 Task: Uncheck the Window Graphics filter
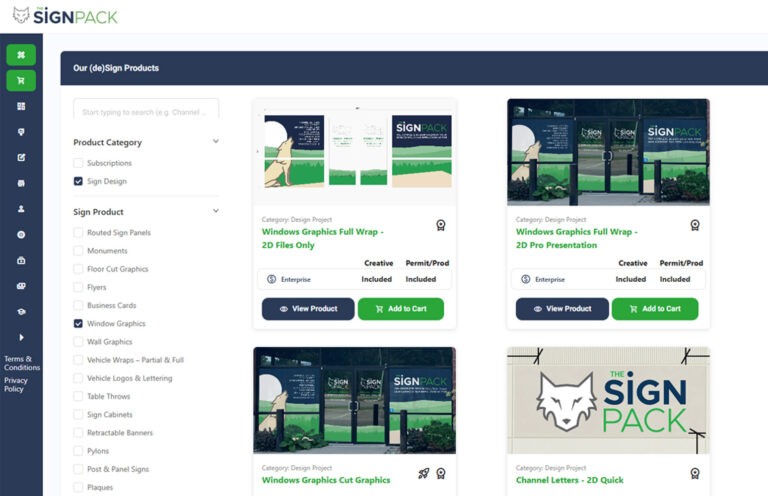[78, 324]
